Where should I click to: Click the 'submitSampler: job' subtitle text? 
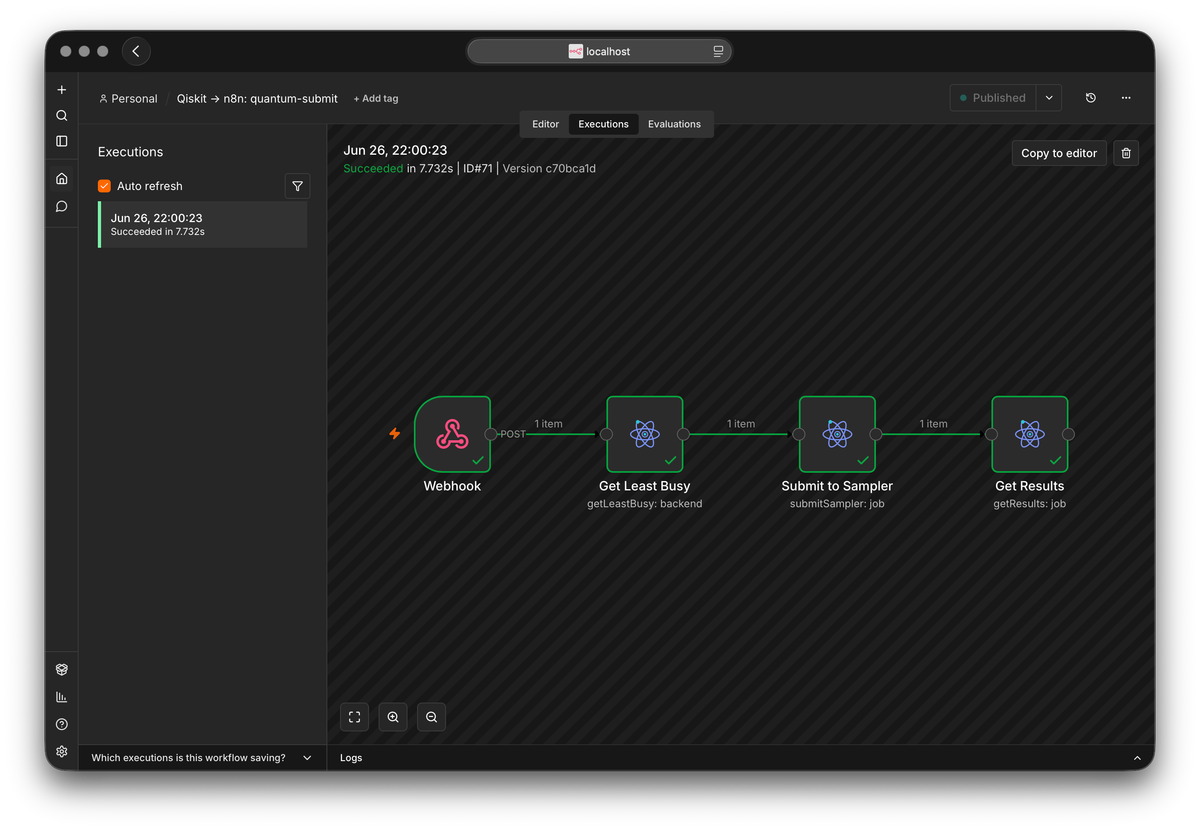[x=837, y=504]
